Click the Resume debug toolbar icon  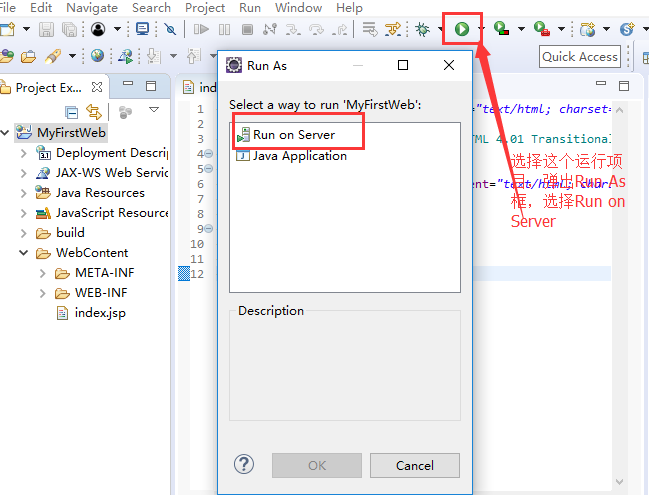click(201, 29)
